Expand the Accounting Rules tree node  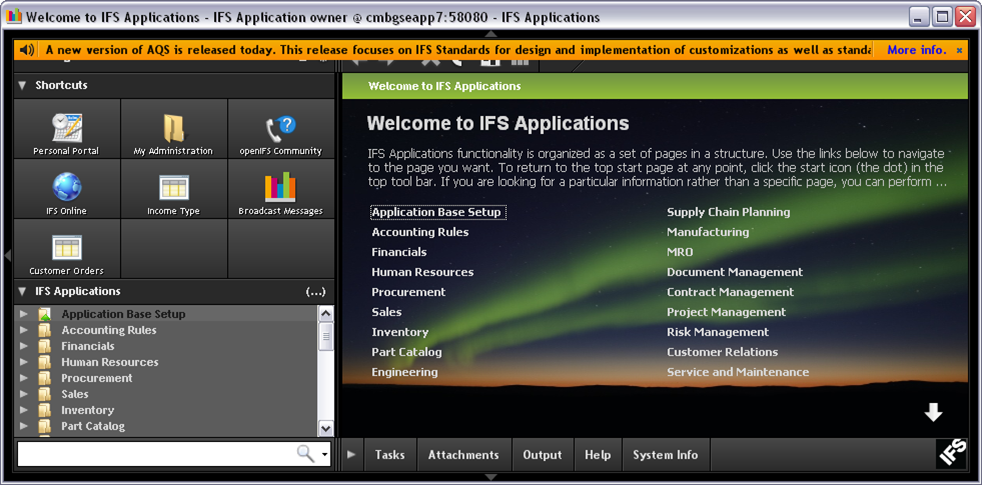coord(24,330)
